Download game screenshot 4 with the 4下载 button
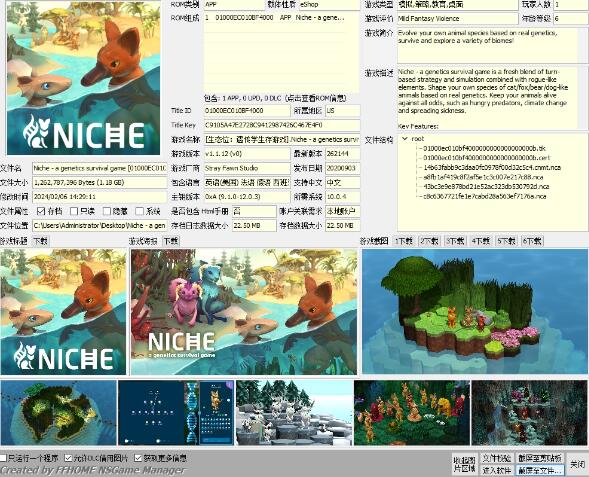The height and width of the screenshot is (477, 589). point(480,241)
